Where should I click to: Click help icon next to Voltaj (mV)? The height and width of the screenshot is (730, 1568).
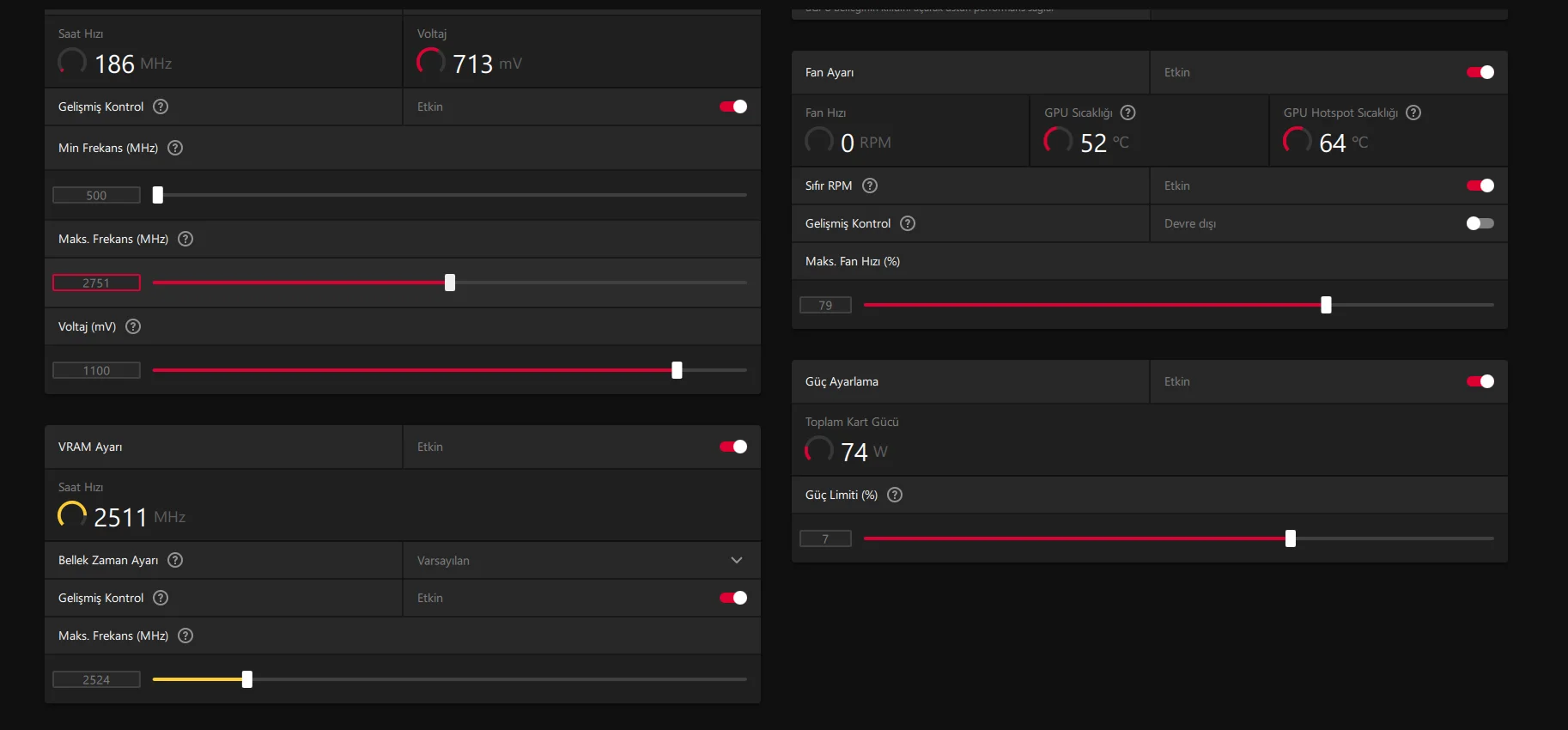coord(133,326)
